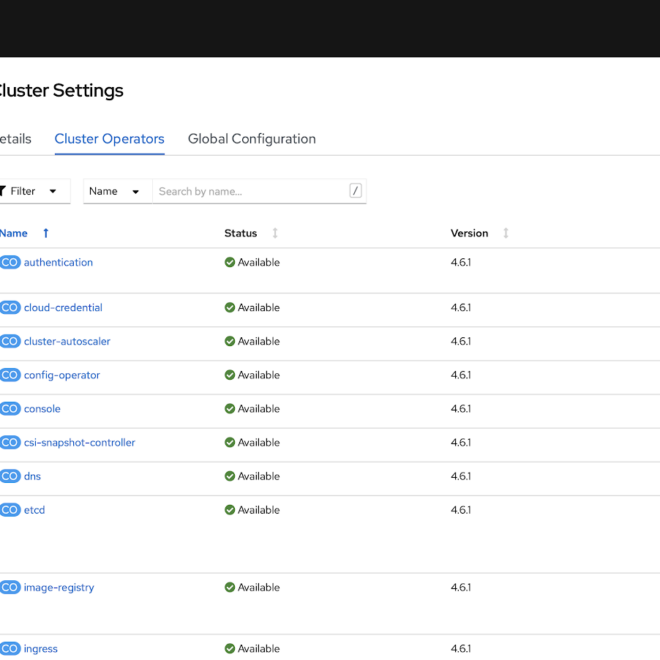Click the CO badge beside csi-snapshot-controller
660x660 pixels.
pos(10,442)
